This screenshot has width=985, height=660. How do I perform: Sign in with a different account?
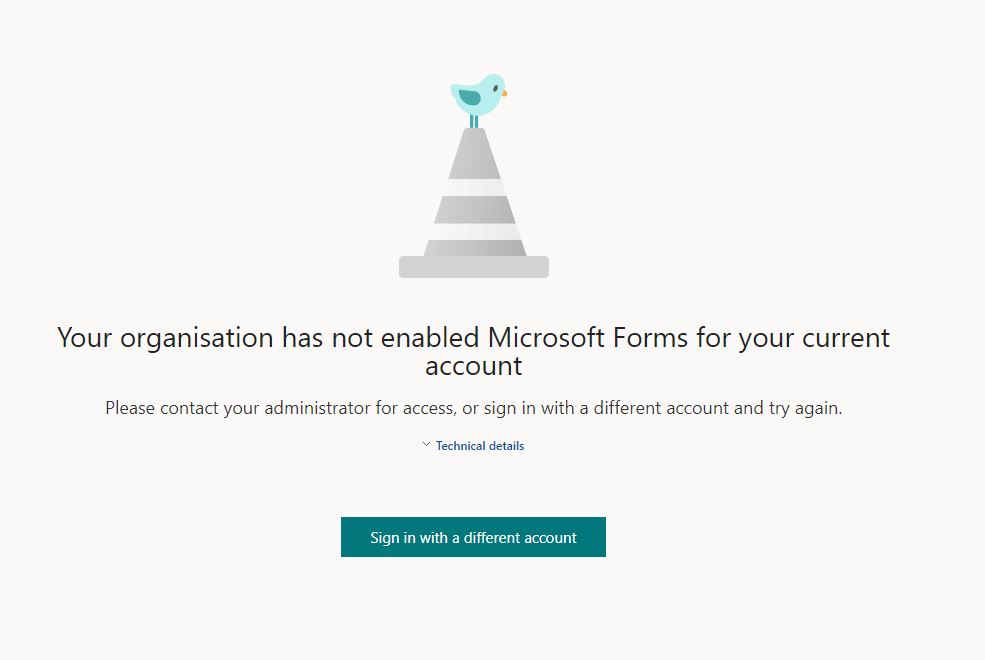(x=473, y=537)
